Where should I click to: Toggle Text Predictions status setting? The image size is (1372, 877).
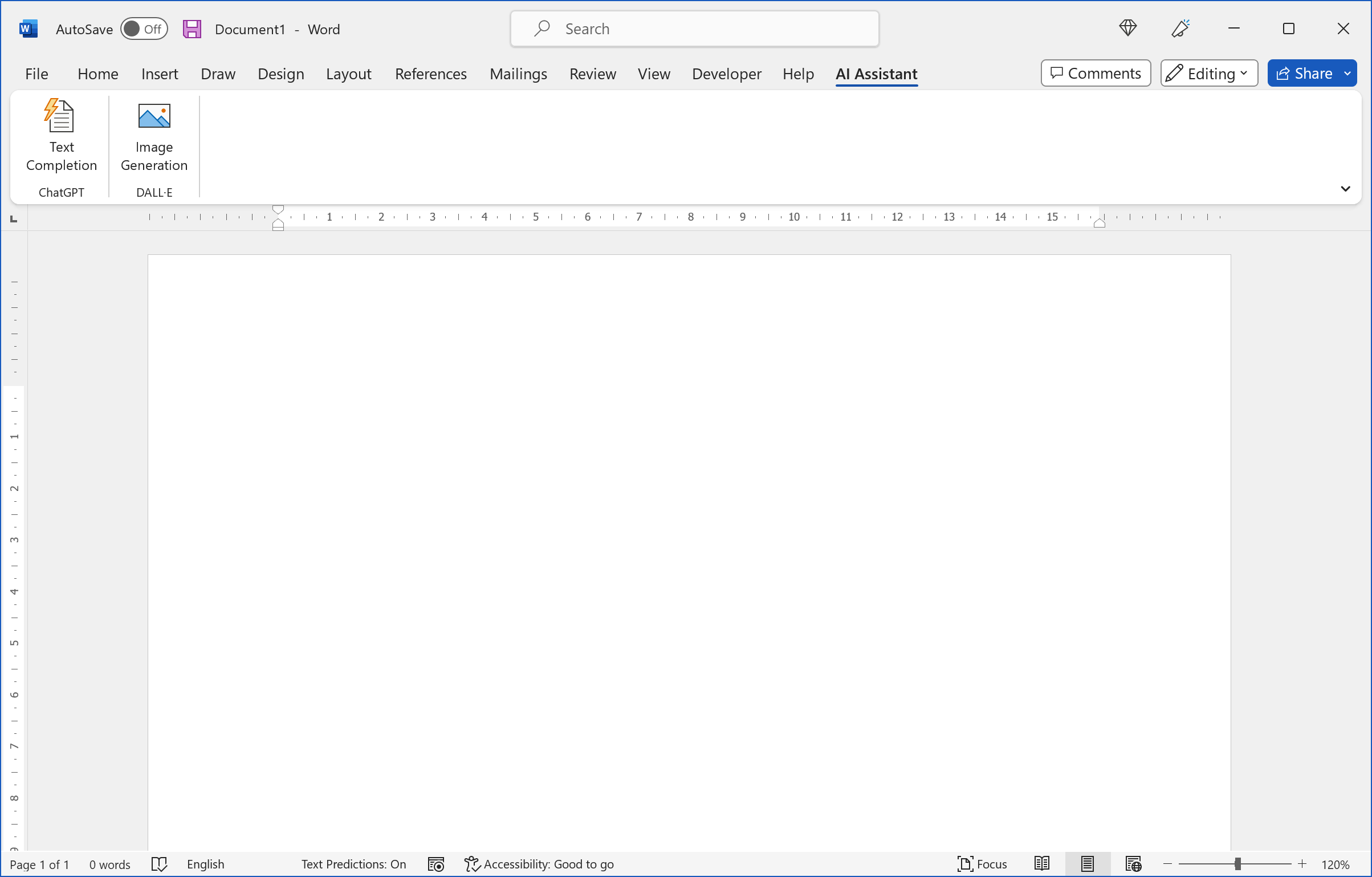[353, 864]
